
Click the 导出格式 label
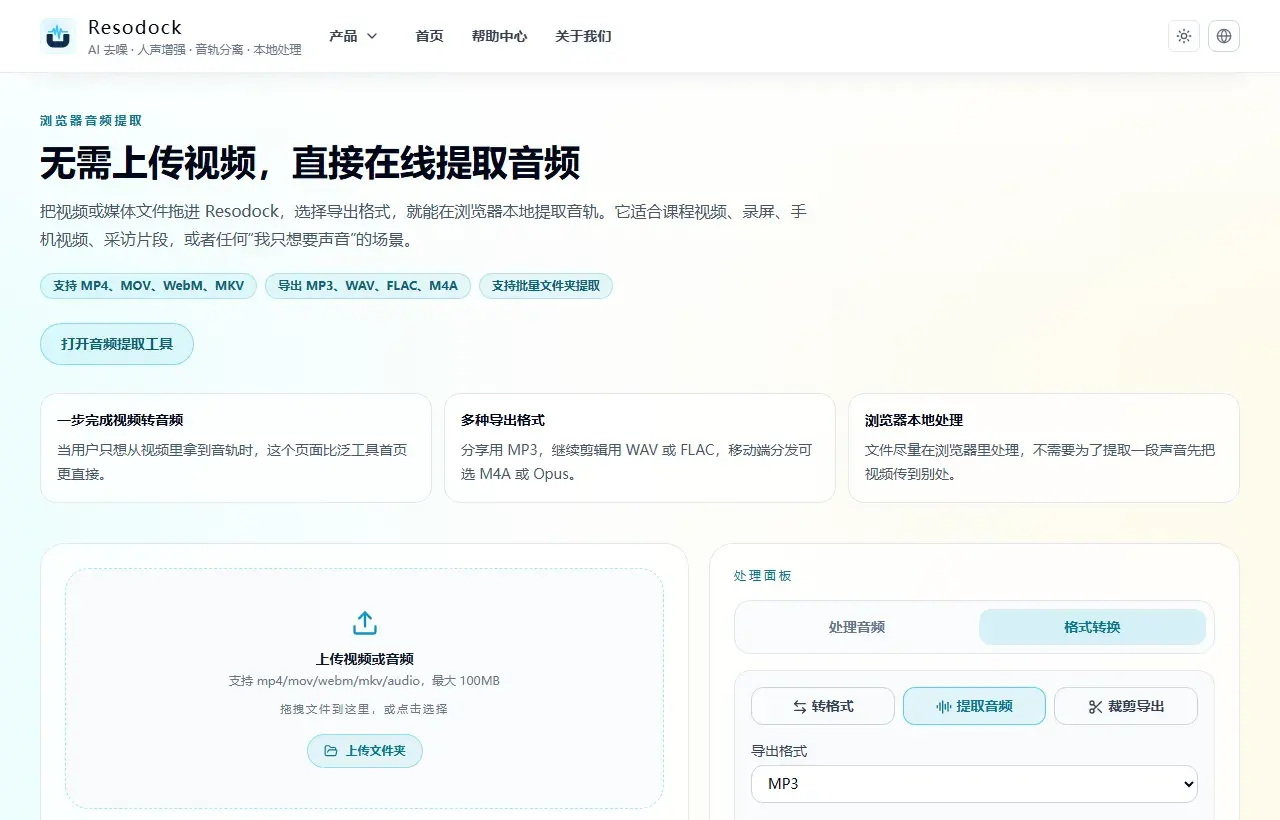click(x=779, y=751)
